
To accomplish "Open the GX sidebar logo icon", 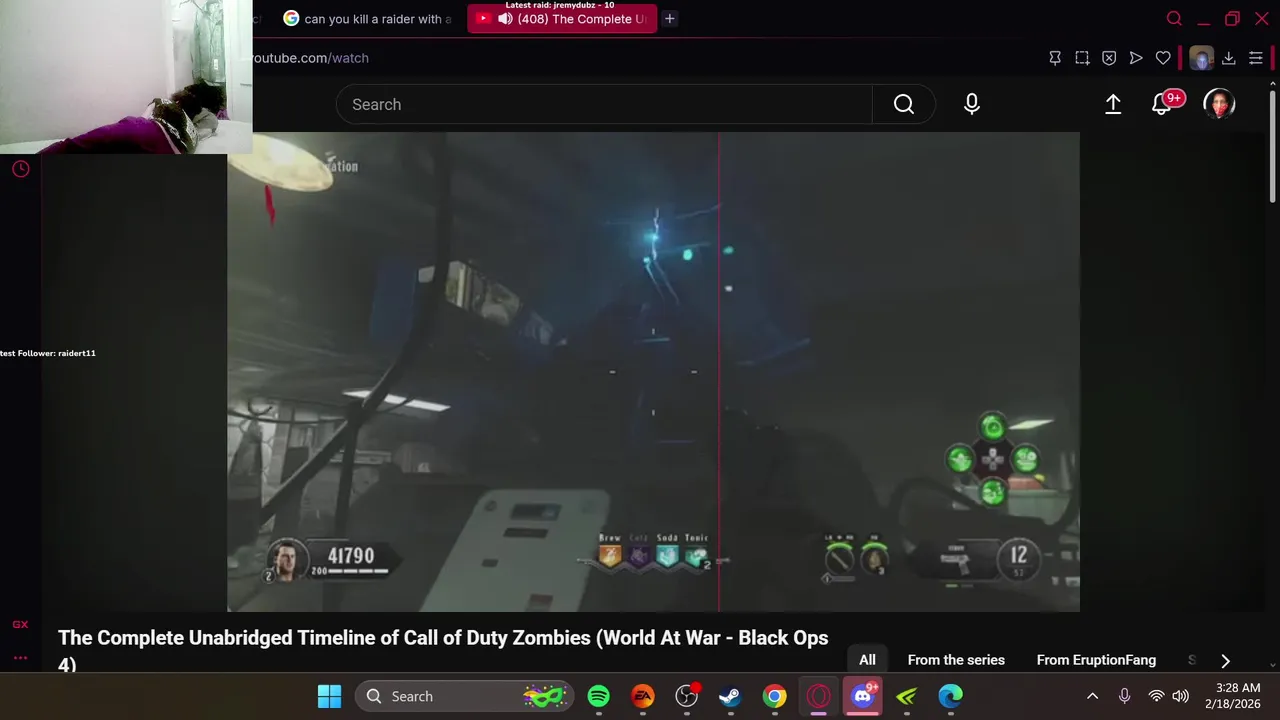I will [x=20, y=625].
